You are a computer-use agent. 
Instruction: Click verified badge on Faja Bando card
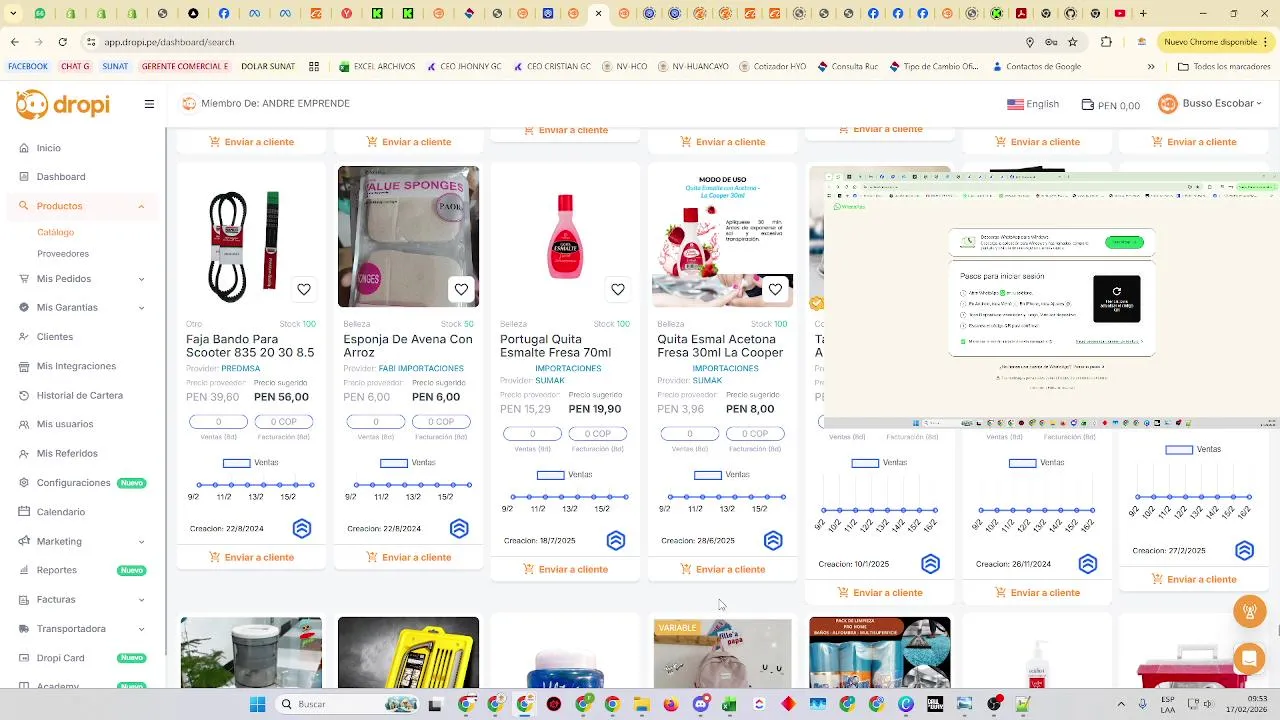tap(302, 528)
